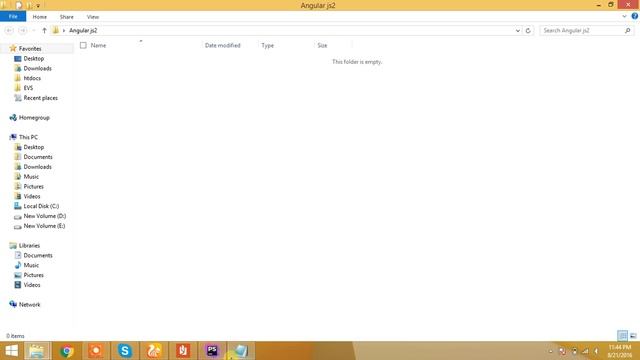This screenshot has height=360, width=640.
Task: Open Music under Libraries
Action: click(31, 265)
